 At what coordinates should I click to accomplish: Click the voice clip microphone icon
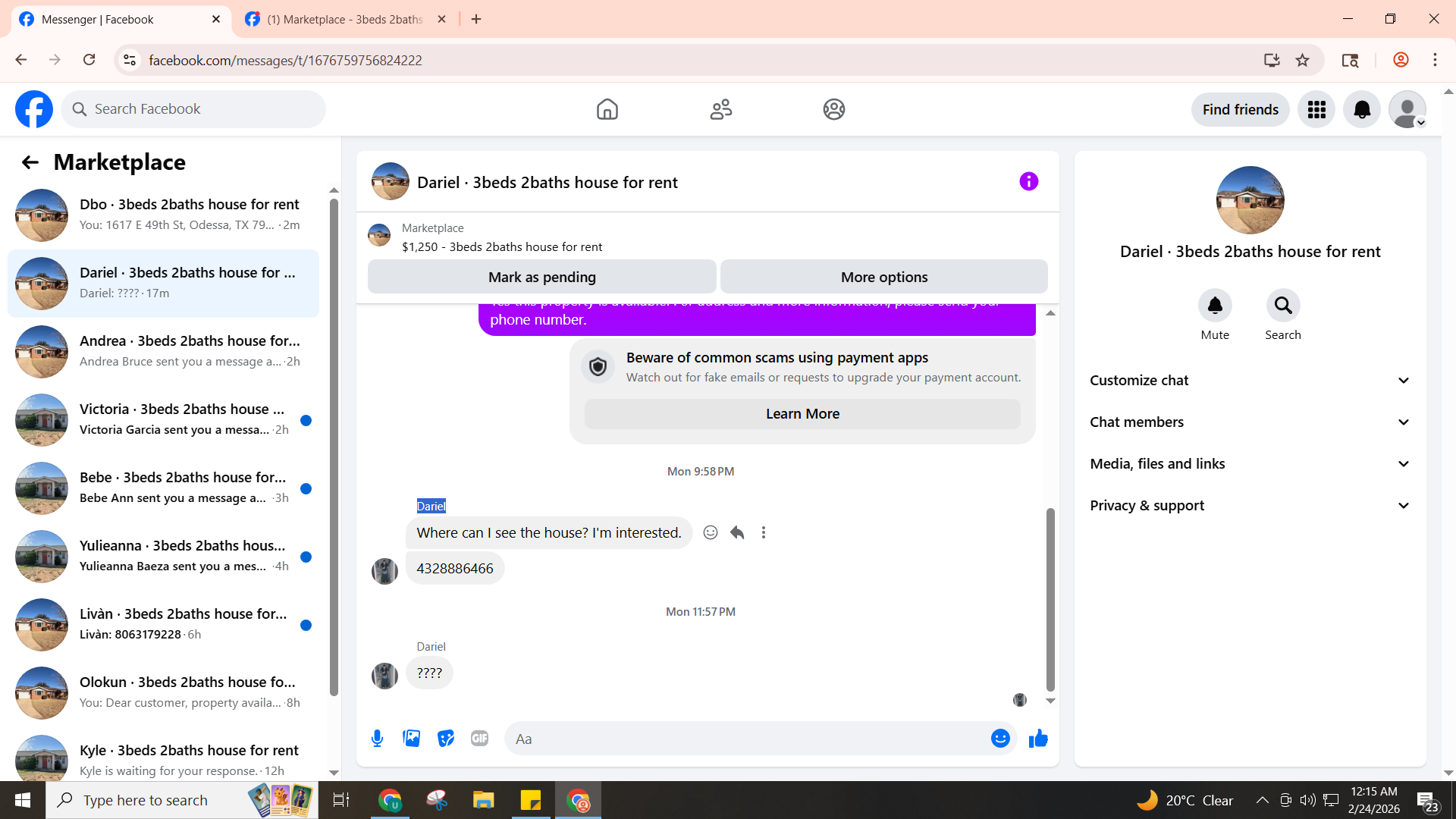pos(377,739)
